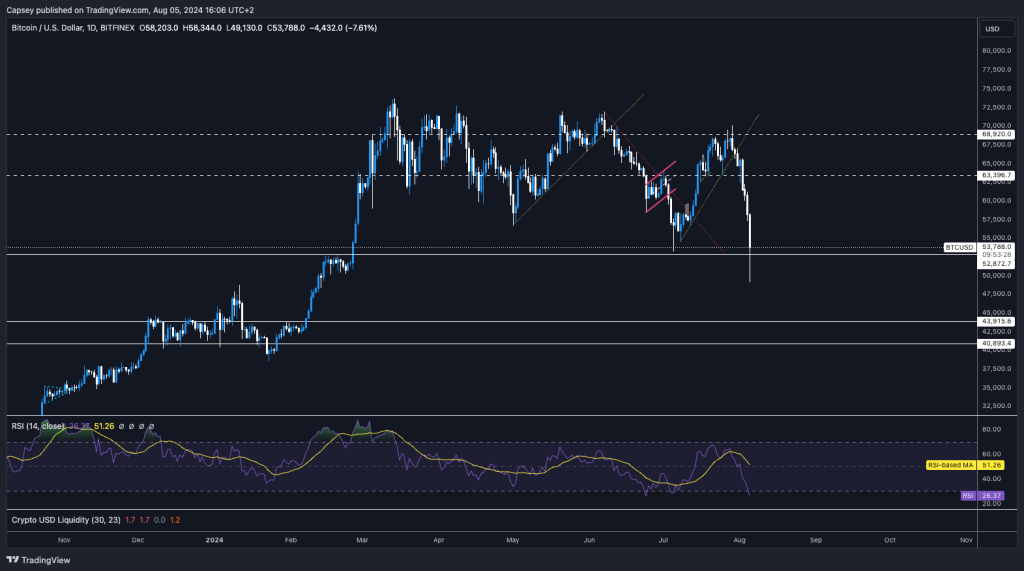Select the 63,396.7 dashed level label
Image resolution: width=1024 pixels, height=571 pixels.
(997, 176)
